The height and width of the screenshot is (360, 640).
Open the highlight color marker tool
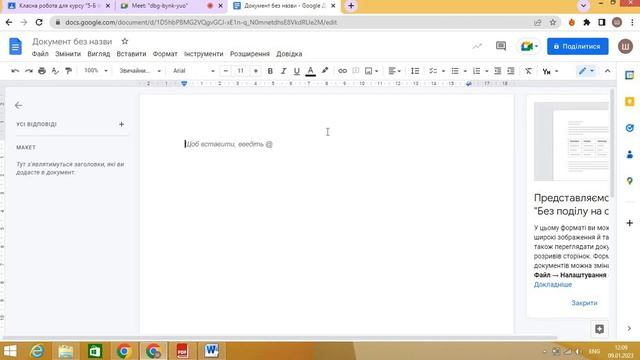pos(324,71)
